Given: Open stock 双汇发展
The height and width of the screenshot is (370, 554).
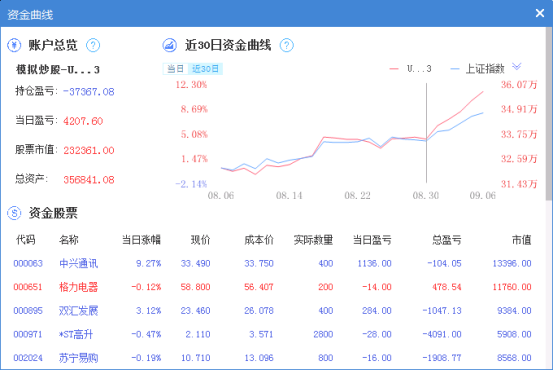Looking at the screenshot, I should 78,311.
